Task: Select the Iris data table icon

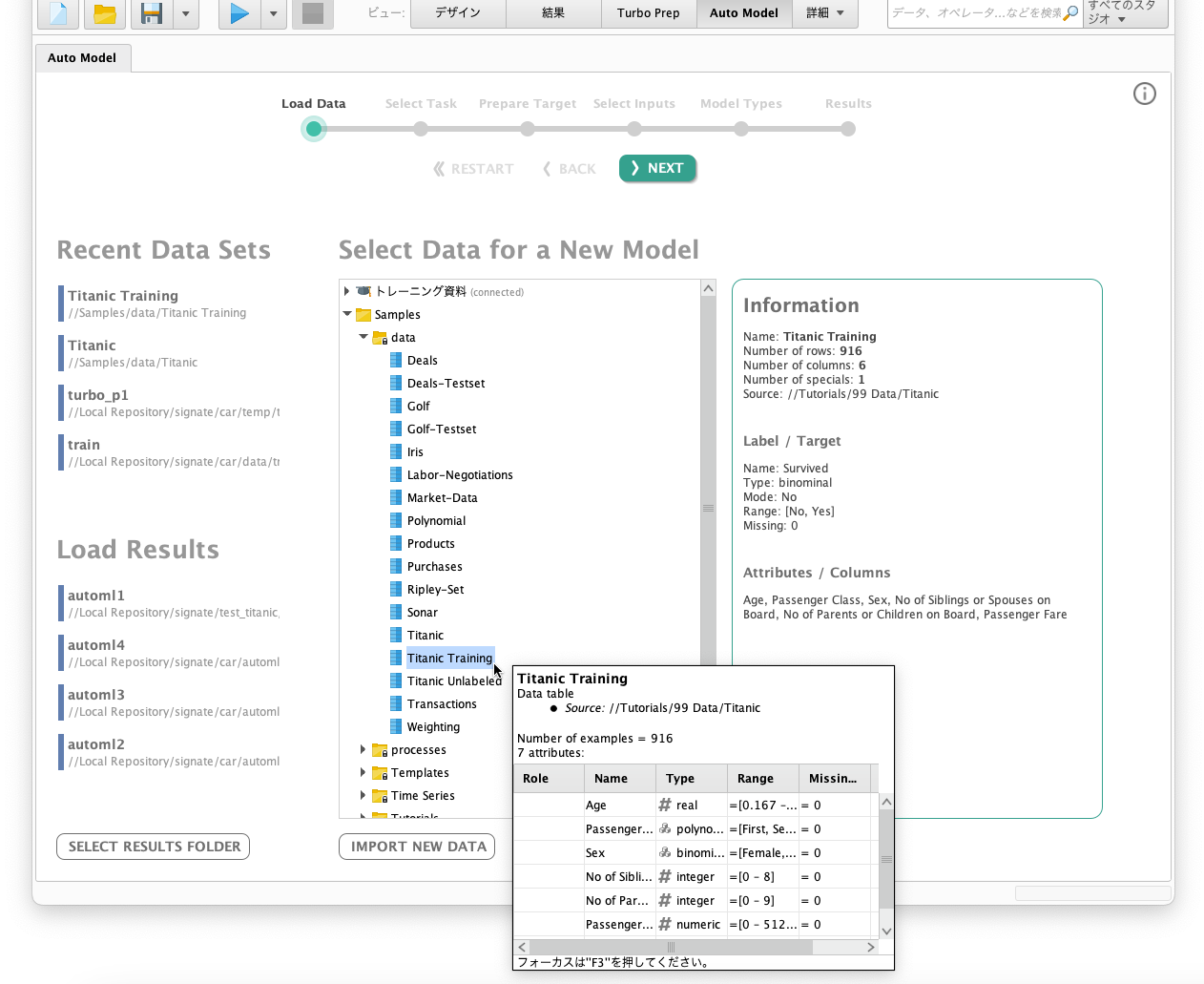Action: 395,451
